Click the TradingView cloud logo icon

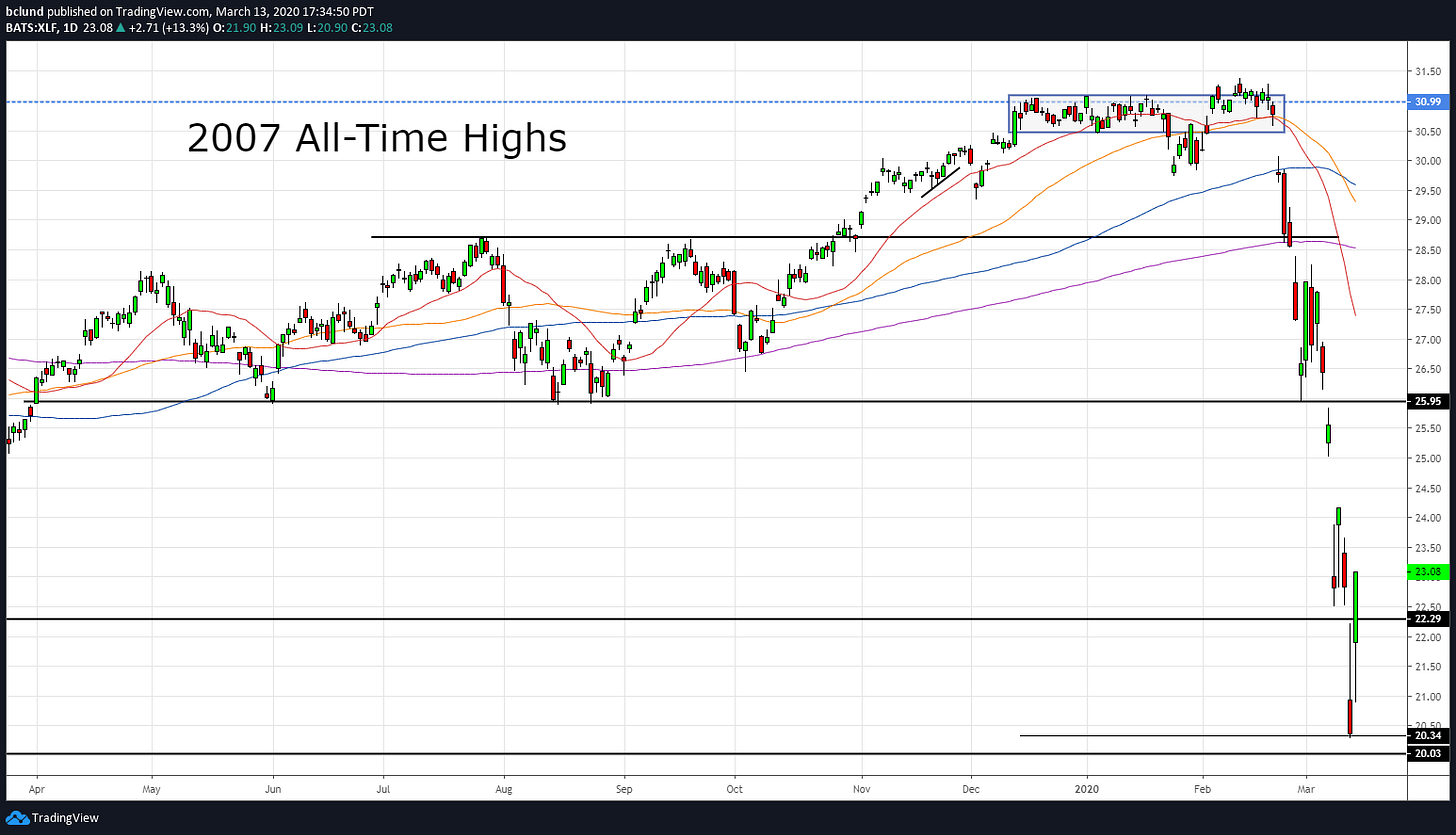tap(16, 818)
